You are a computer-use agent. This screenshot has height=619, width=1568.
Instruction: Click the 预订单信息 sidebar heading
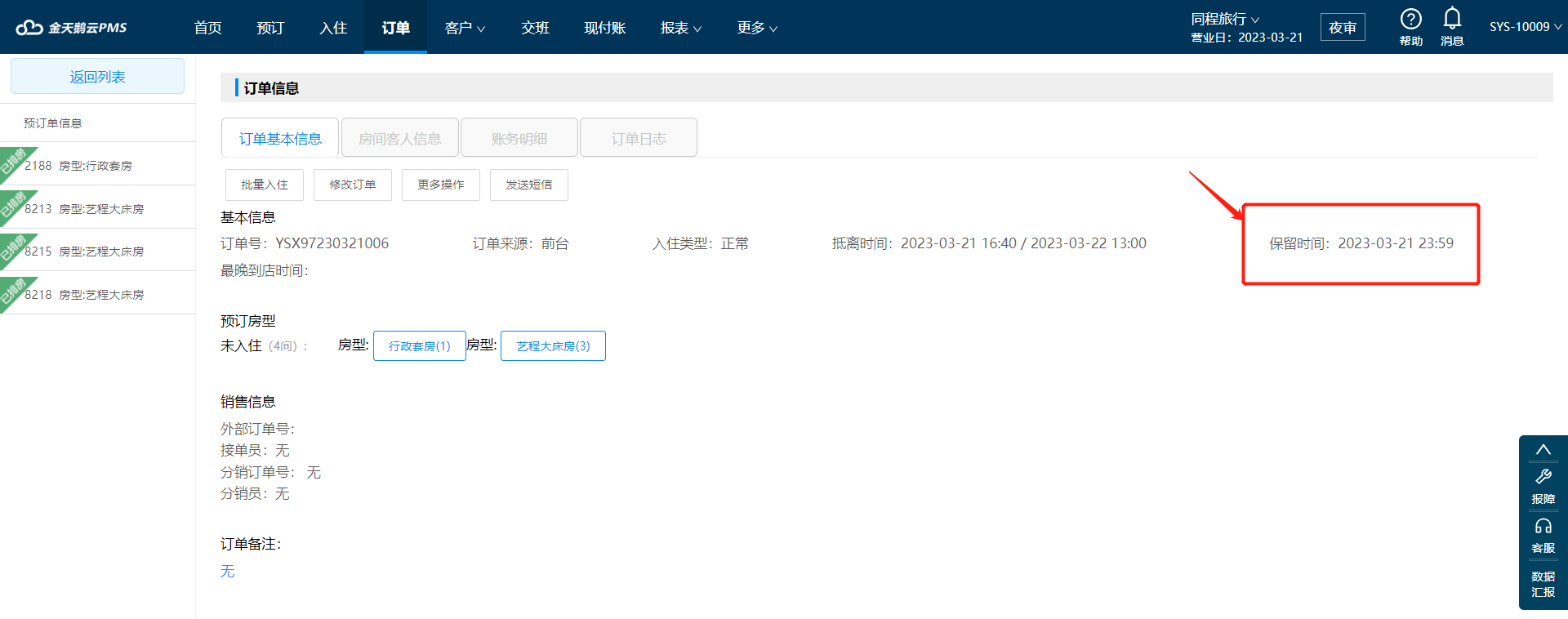coord(52,123)
